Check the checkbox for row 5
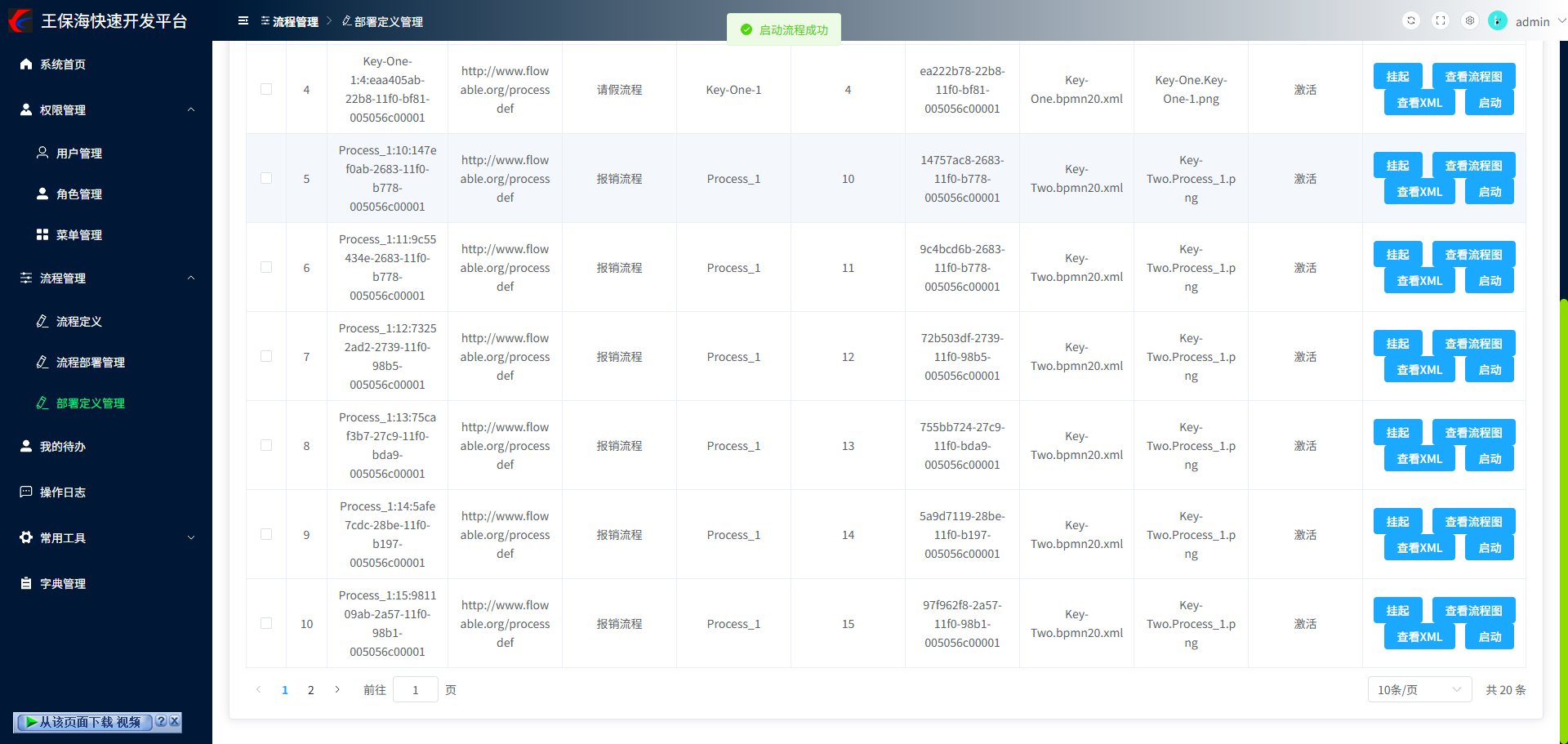The width and height of the screenshot is (1568, 744). coord(266,178)
